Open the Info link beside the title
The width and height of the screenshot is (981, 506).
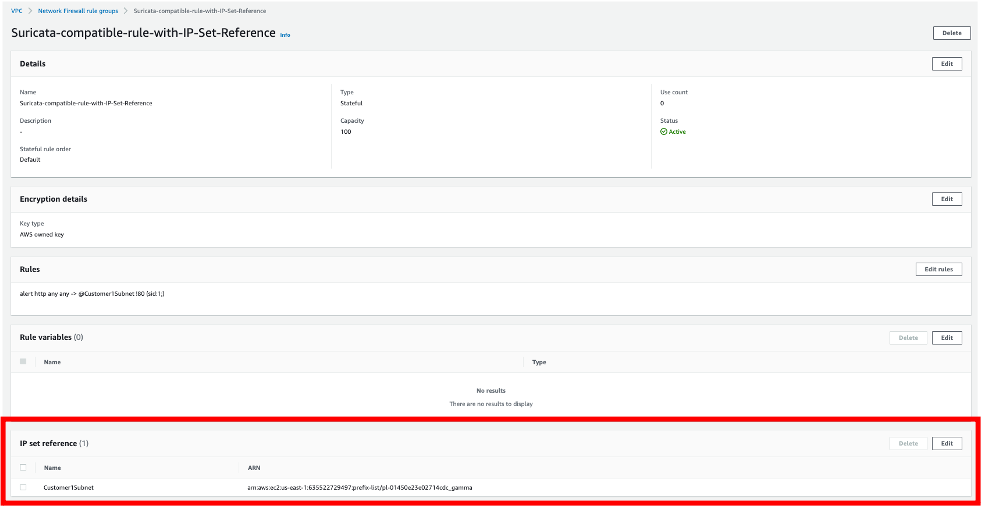285,35
